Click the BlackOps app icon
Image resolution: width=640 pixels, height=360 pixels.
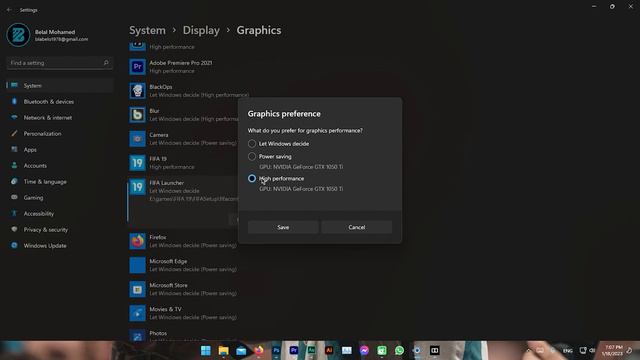tap(138, 91)
